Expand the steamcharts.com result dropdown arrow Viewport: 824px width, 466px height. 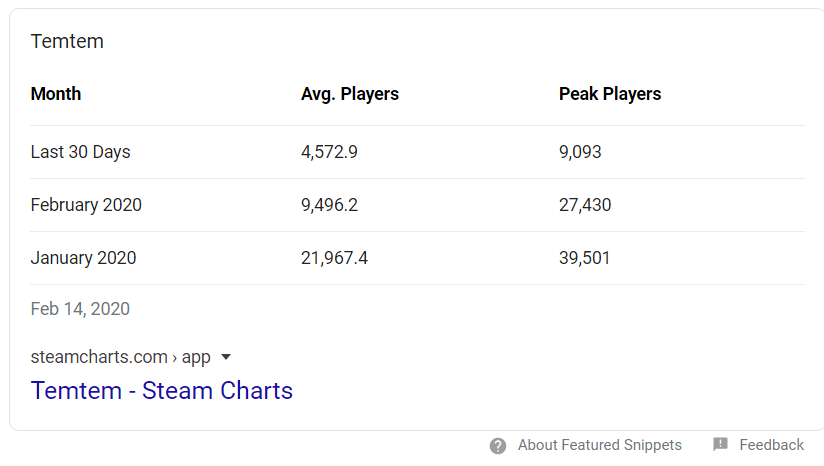pos(226,357)
